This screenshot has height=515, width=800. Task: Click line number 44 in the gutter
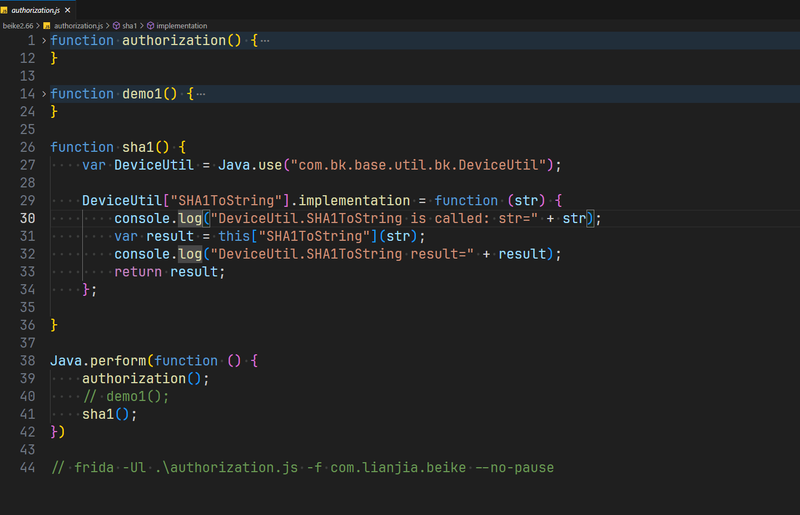pos(28,468)
